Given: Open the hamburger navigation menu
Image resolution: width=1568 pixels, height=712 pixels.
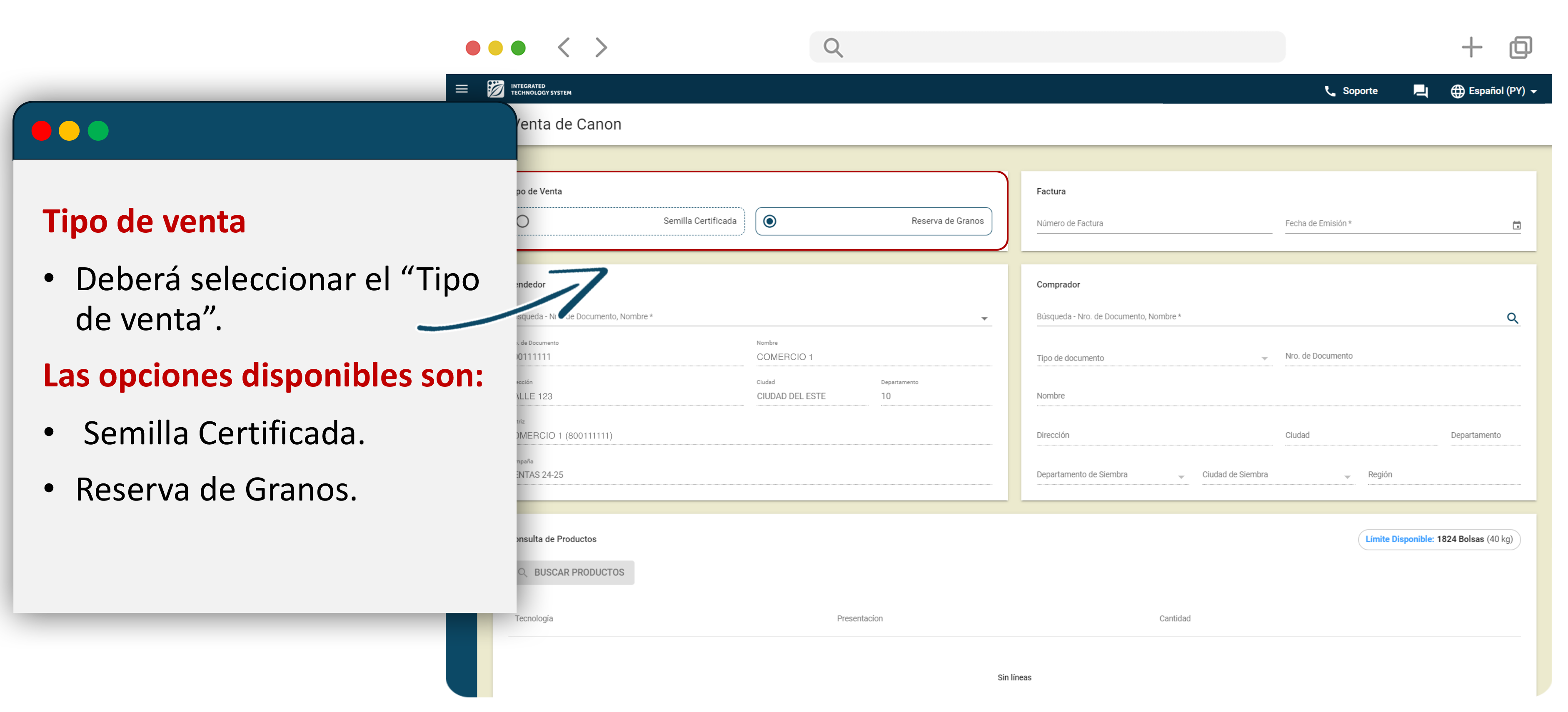Looking at the screenshot, I should point(462,90).
